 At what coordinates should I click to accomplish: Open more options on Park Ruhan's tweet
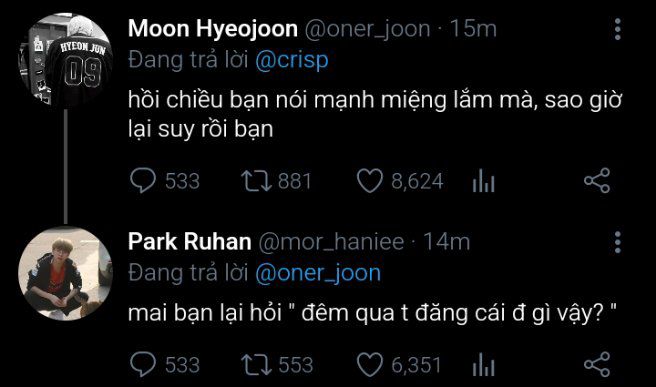pyautogui.click(x=618, y=242)
